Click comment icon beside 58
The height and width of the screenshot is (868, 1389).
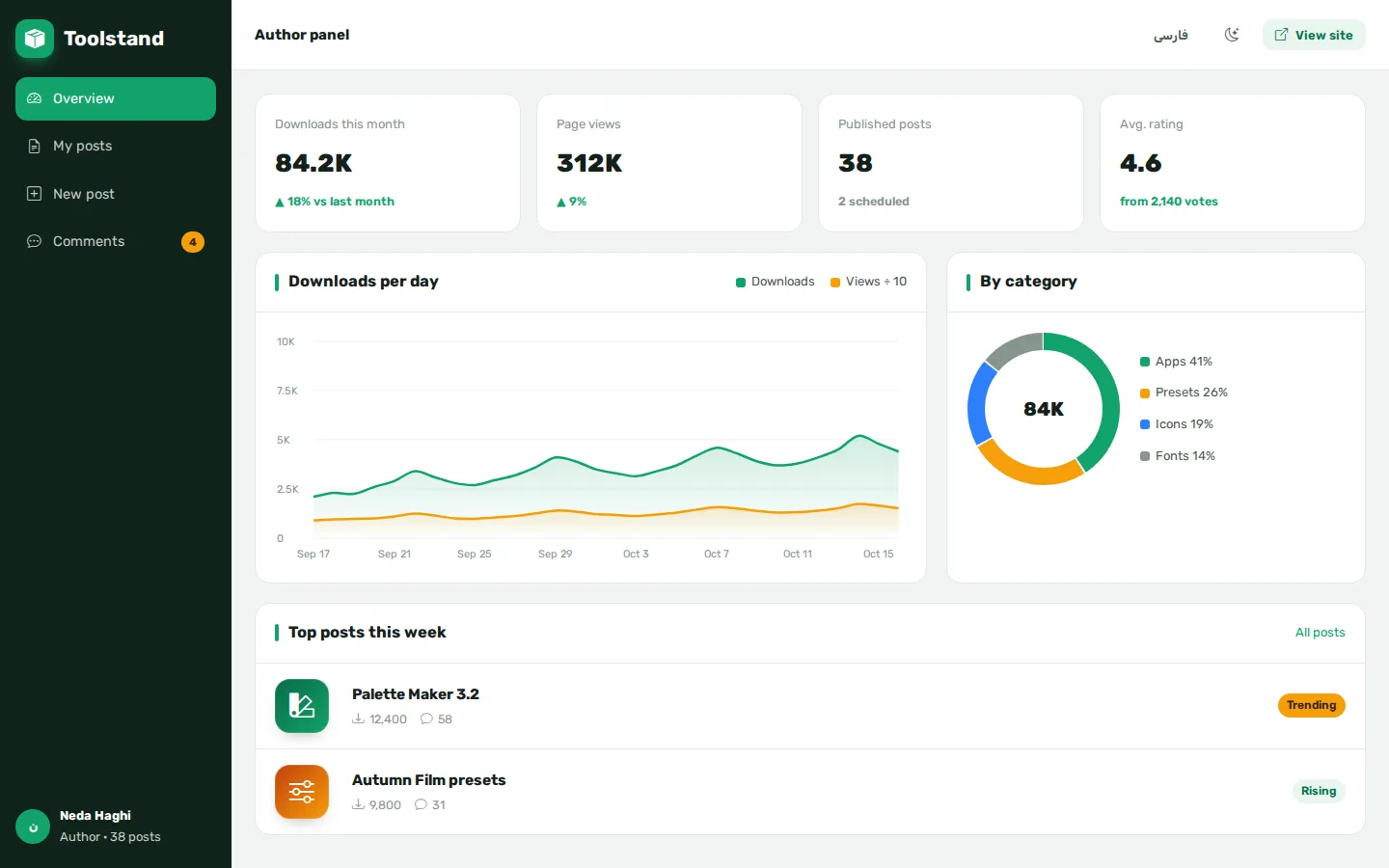tap(426, 719)
